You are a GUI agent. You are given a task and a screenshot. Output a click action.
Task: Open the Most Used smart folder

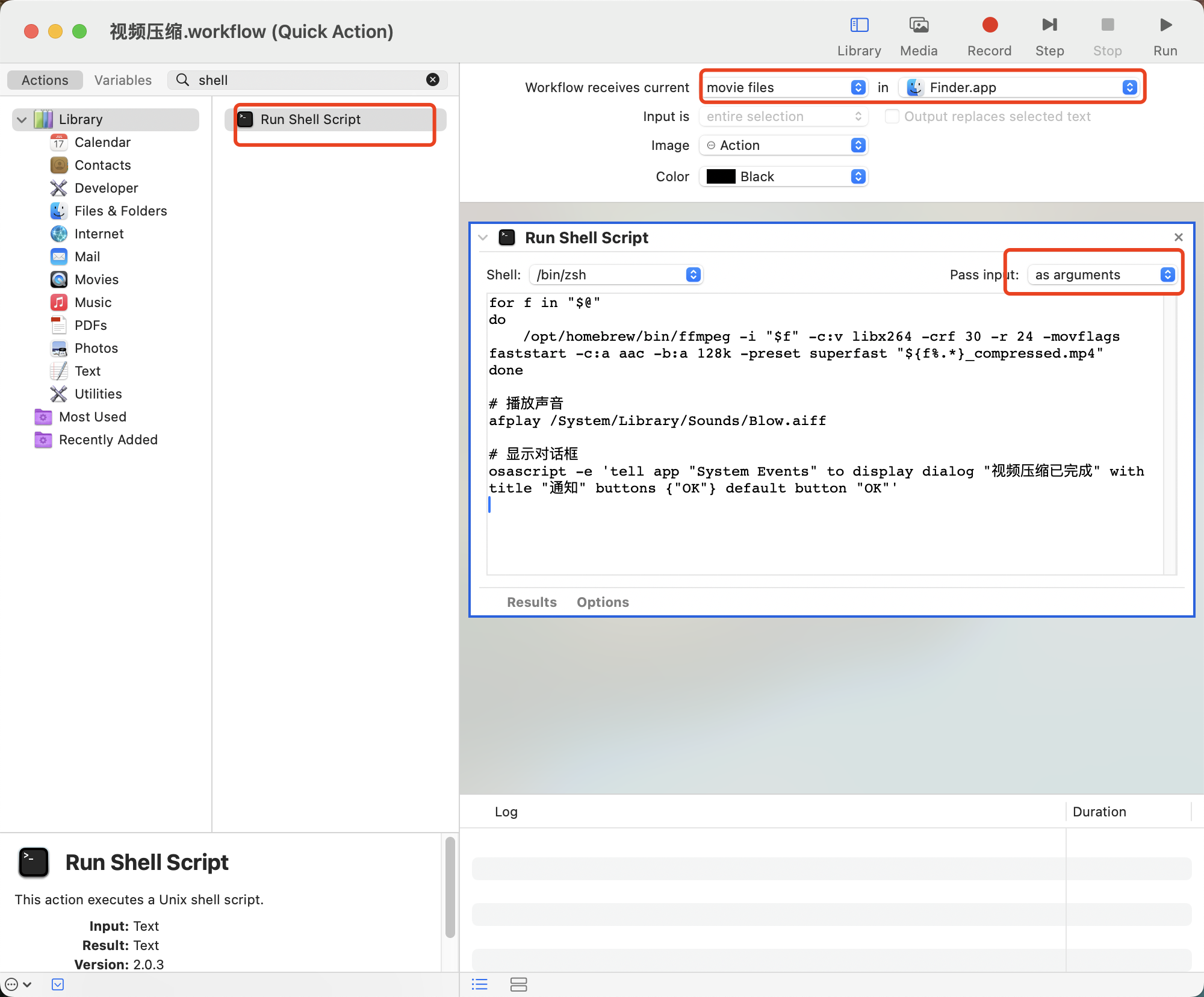[x=92, y=417]
